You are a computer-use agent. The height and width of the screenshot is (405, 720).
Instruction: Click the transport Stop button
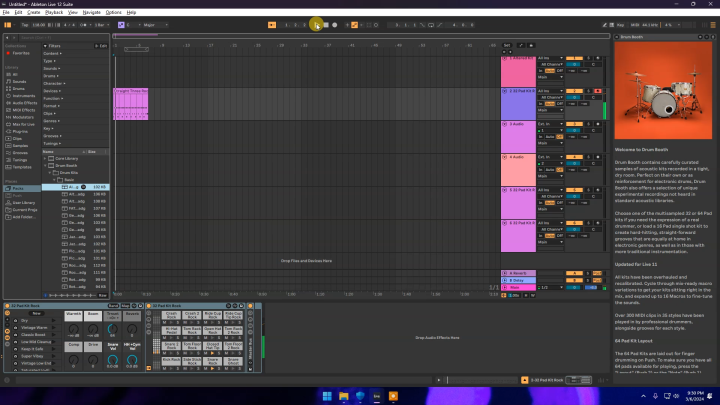coord(325,24)
